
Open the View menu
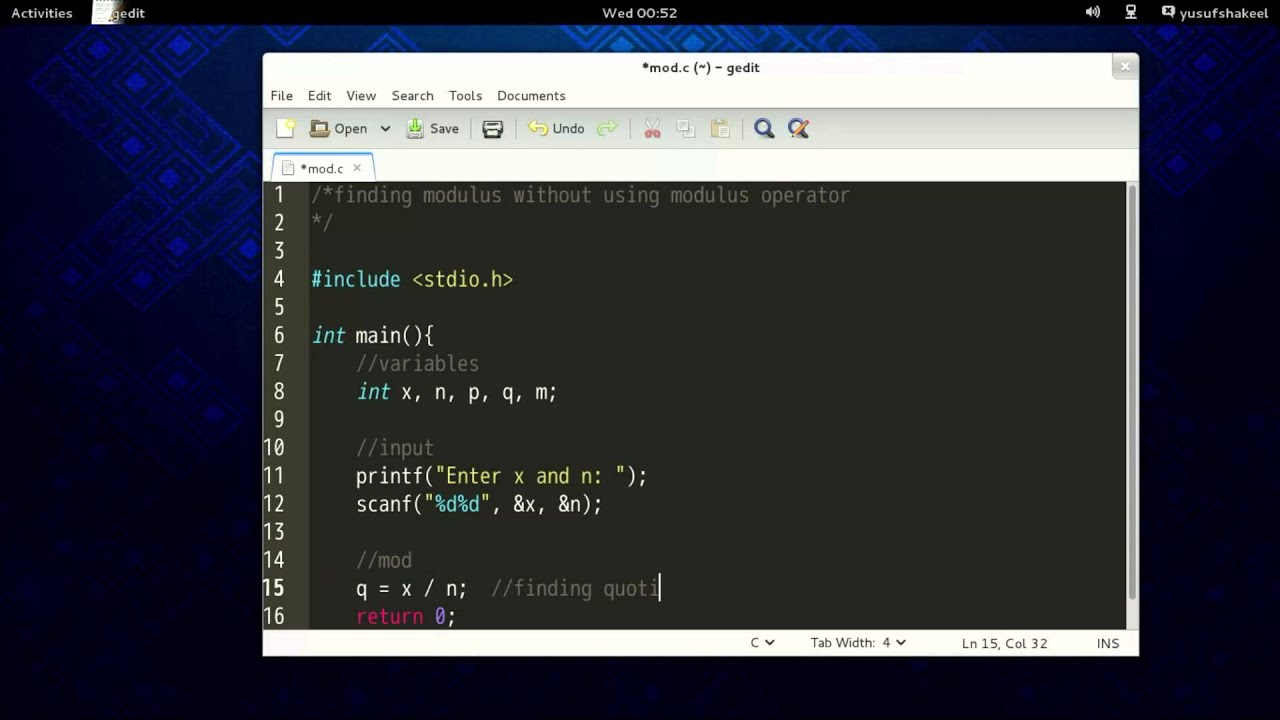click(x=361, y=95)
